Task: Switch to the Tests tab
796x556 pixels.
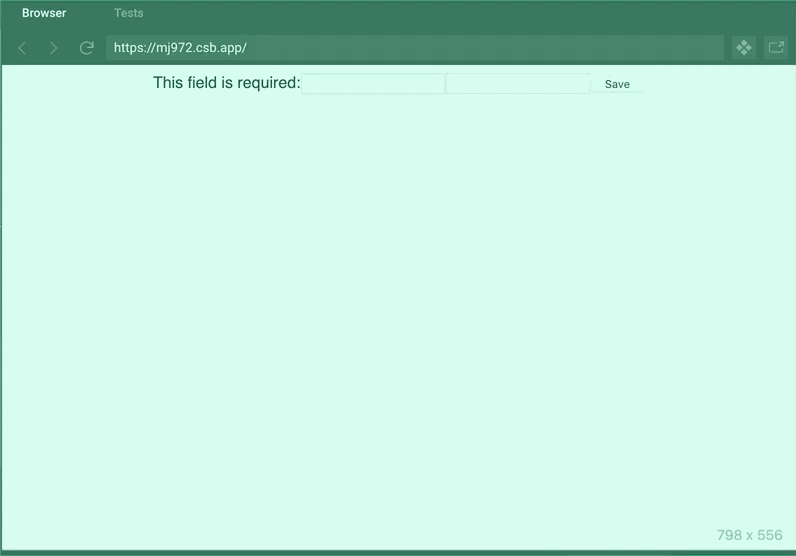Action: coord(128,13)
